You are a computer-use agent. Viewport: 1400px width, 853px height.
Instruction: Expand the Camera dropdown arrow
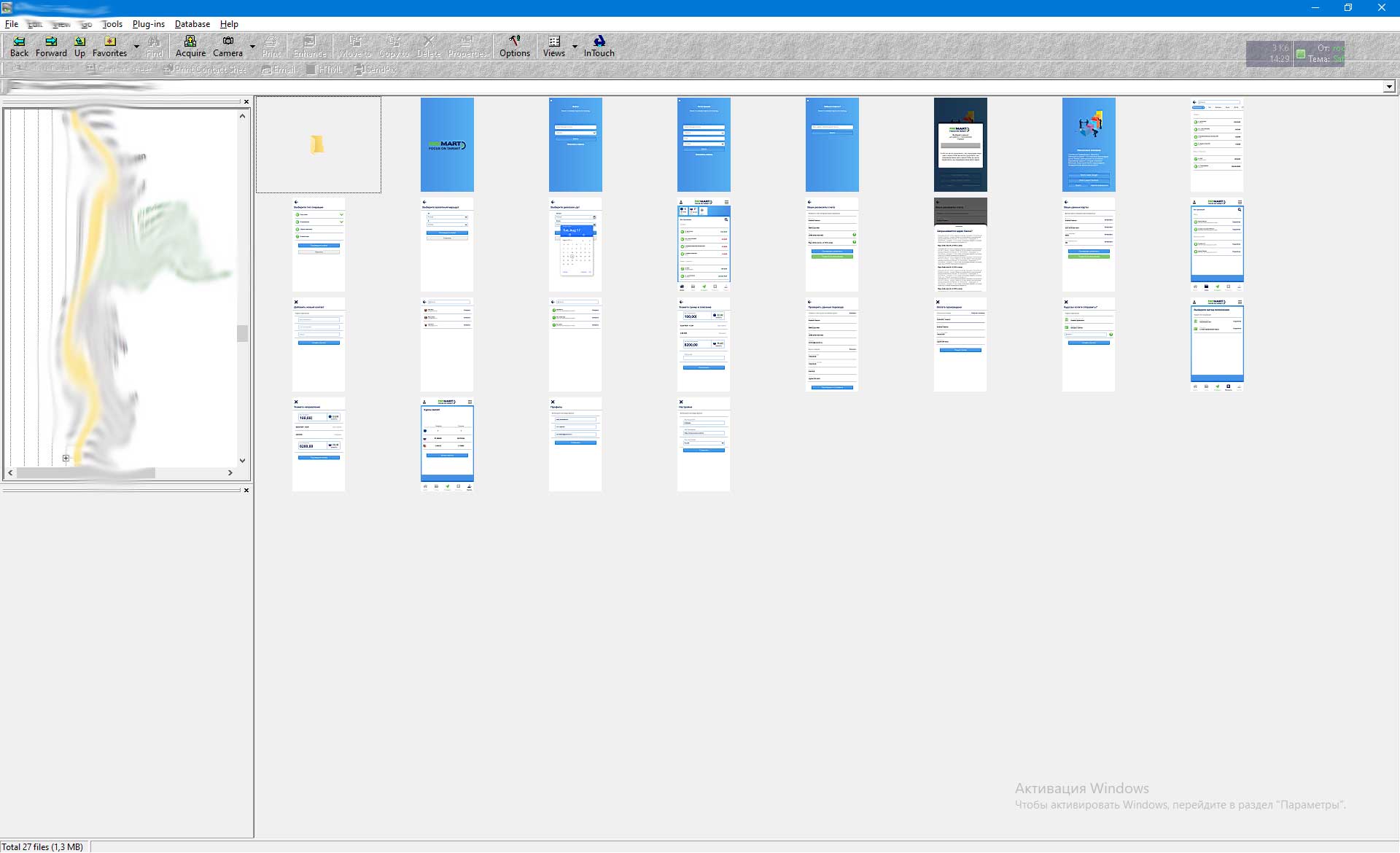(x=252, y=47)
